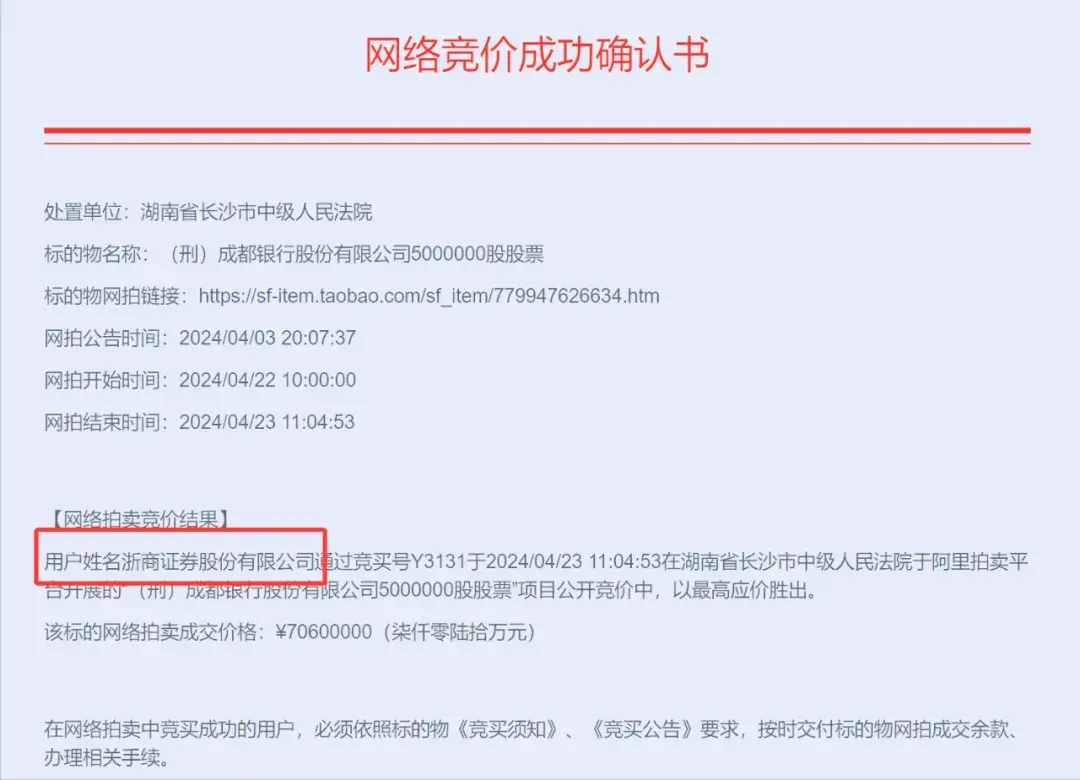Screen dimensions: 1080x780
Task: Click the 5000000股股票 project name in result
Action: [x=445, y=590]
